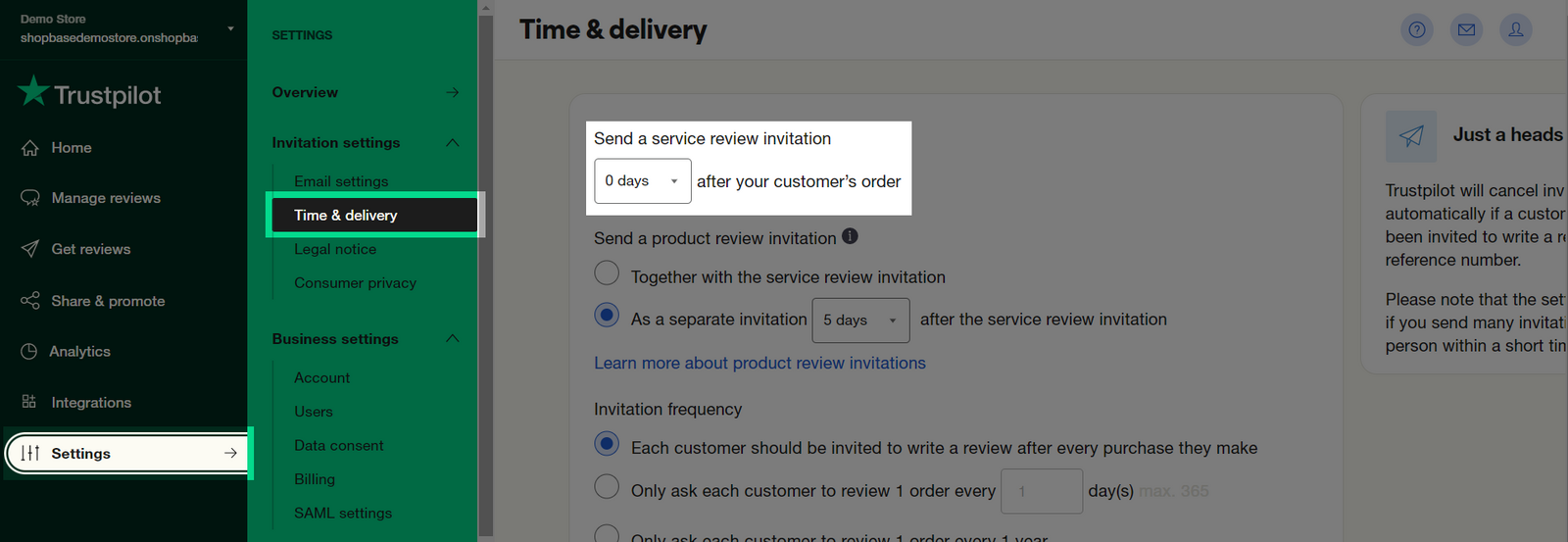Open Email settings menu item
This screenshot has width=1568, height=542.
coord(341,181)
